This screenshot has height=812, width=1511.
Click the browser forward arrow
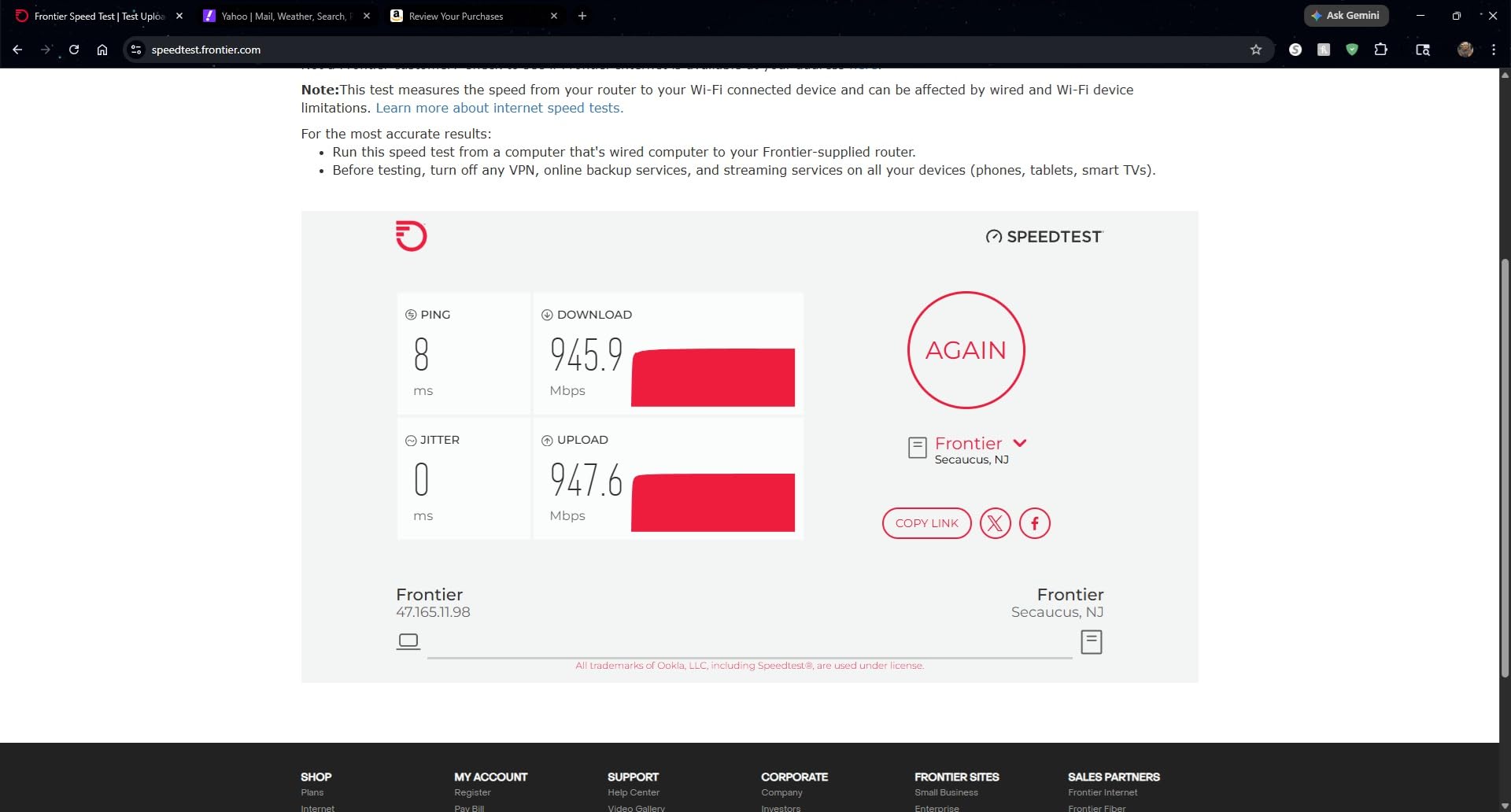click(46, 50)
